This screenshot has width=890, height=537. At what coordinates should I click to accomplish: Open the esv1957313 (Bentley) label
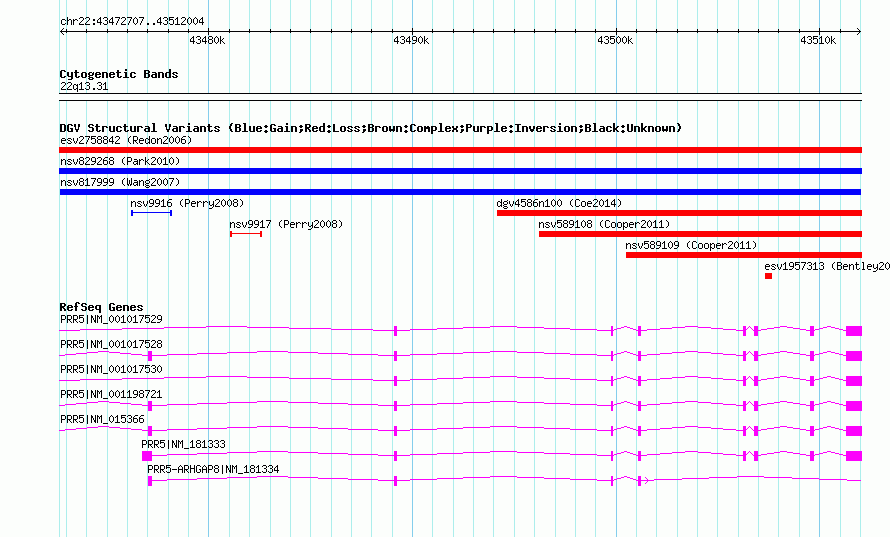(827, 266)
